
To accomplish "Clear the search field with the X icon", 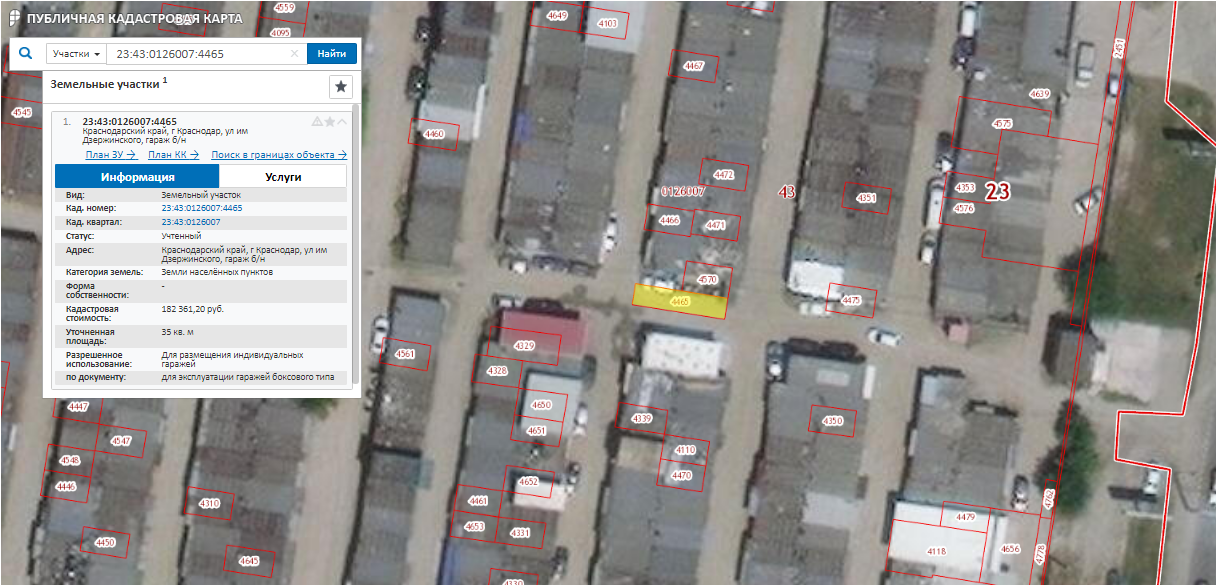I will pyautogui.click(x=294, y=54).
